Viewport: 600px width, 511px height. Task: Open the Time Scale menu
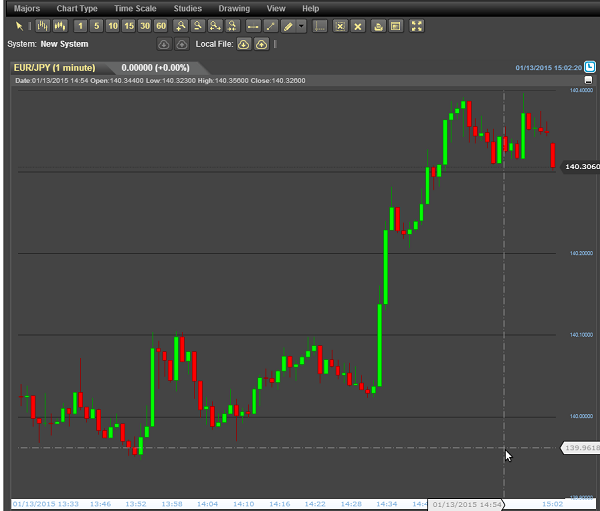coord(135,8)
